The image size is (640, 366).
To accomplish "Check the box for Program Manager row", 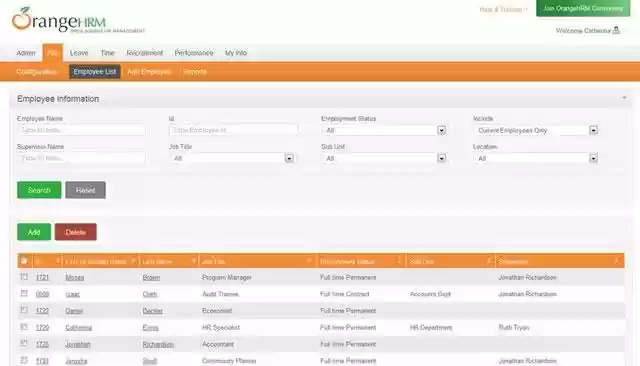I will point(24,277).
